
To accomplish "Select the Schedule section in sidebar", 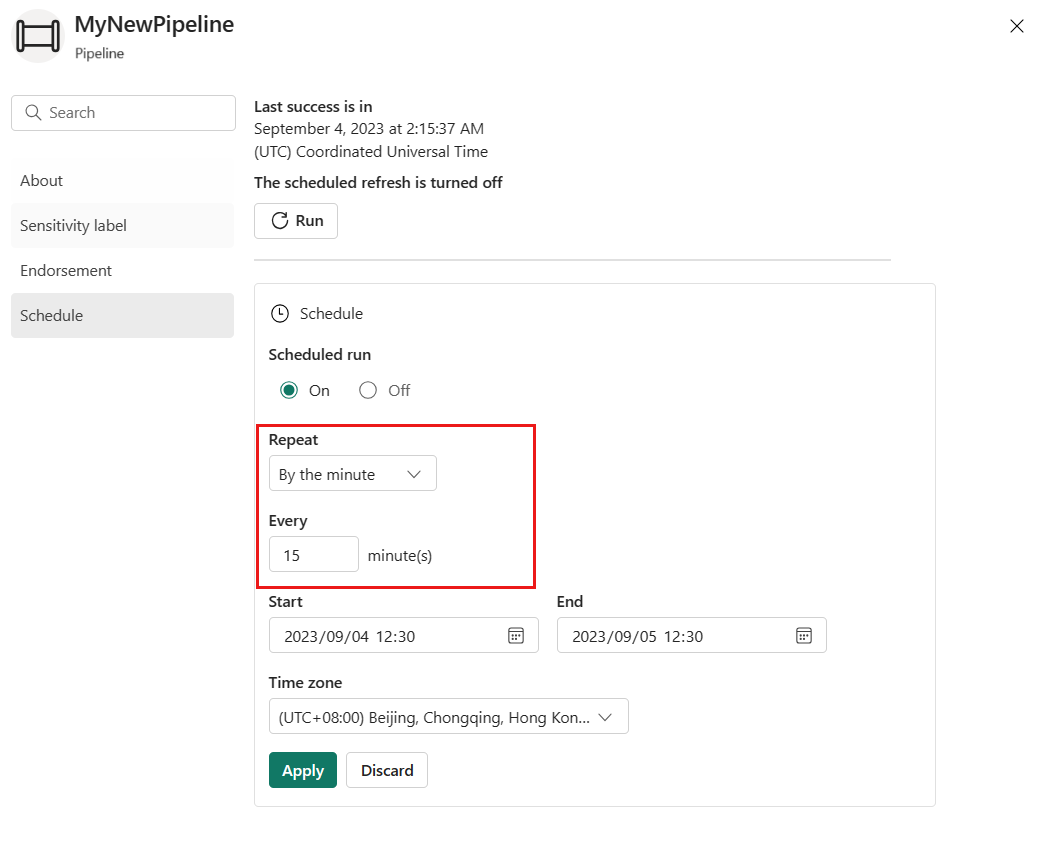I will [x=123, y=316].
